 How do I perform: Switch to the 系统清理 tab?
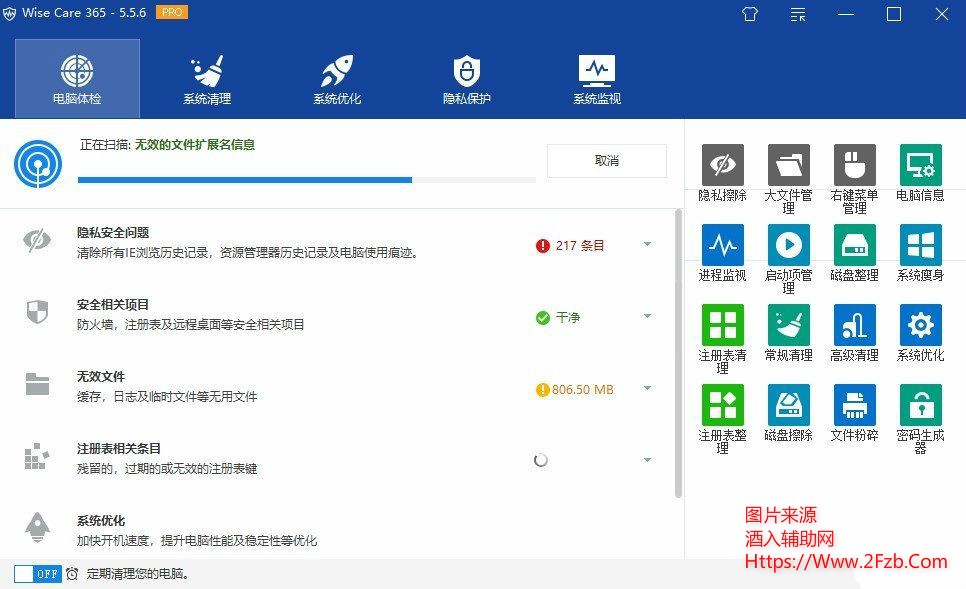point(207,80)
